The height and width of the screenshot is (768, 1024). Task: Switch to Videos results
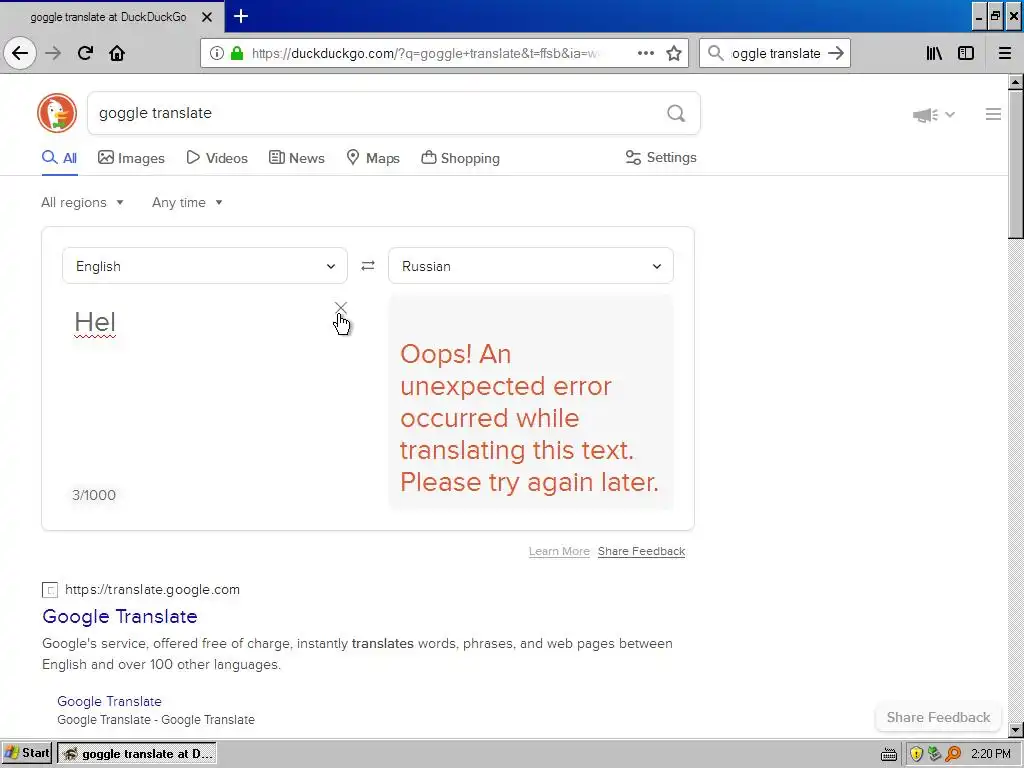217,158
